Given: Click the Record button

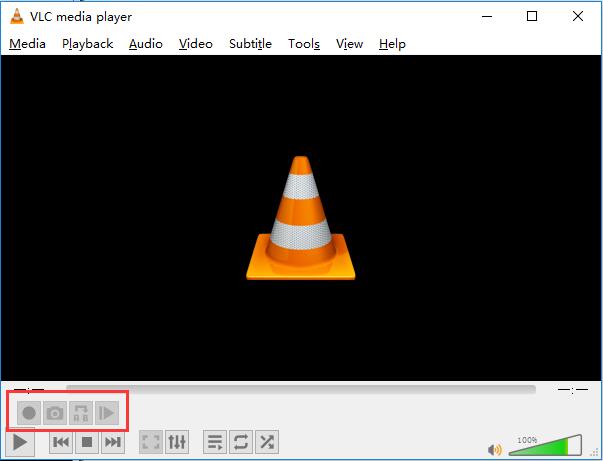Looking at the screenshot, I should coord(29,413).
